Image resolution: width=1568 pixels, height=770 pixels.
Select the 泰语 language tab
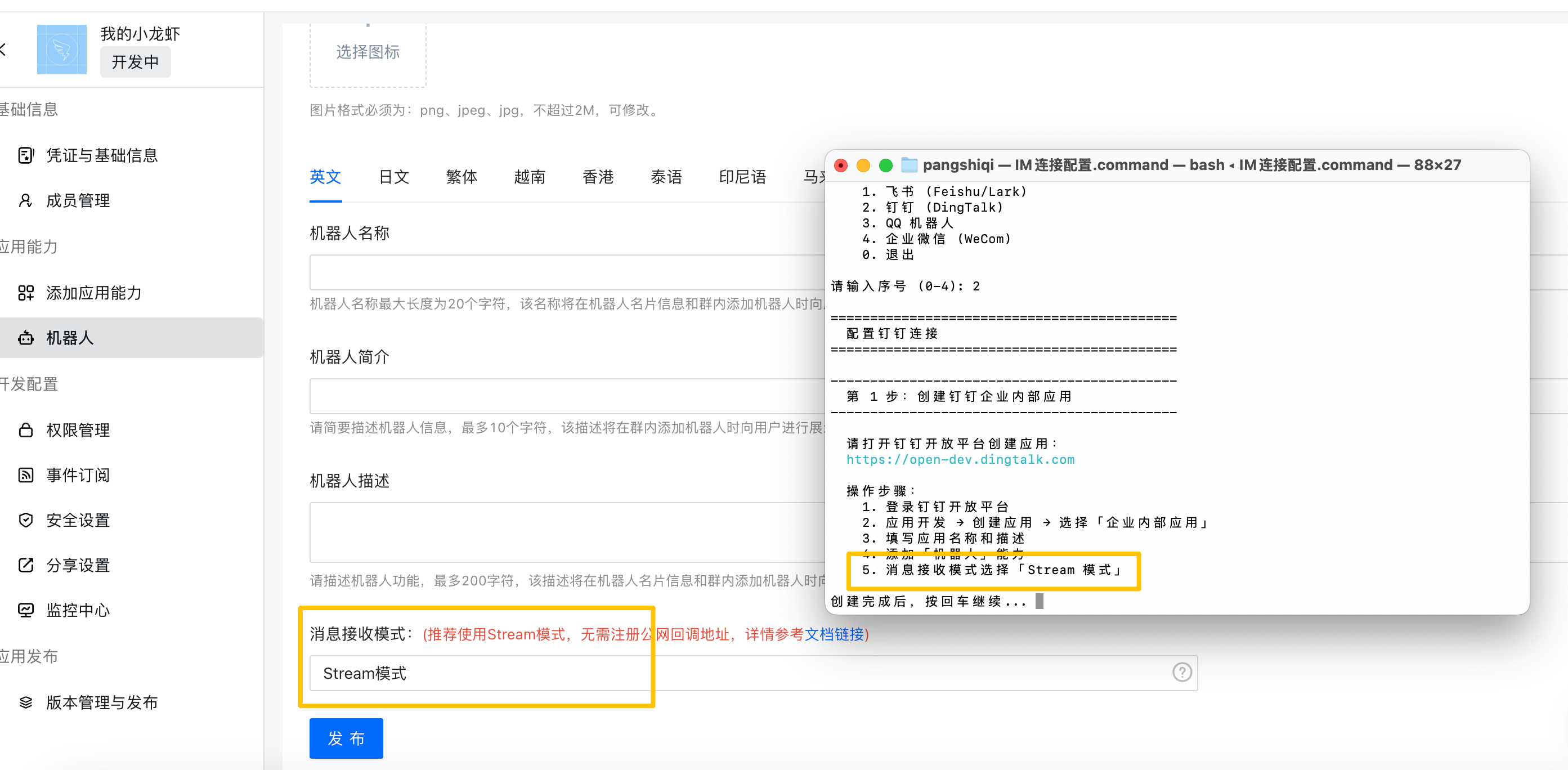(x=666, y=177)
